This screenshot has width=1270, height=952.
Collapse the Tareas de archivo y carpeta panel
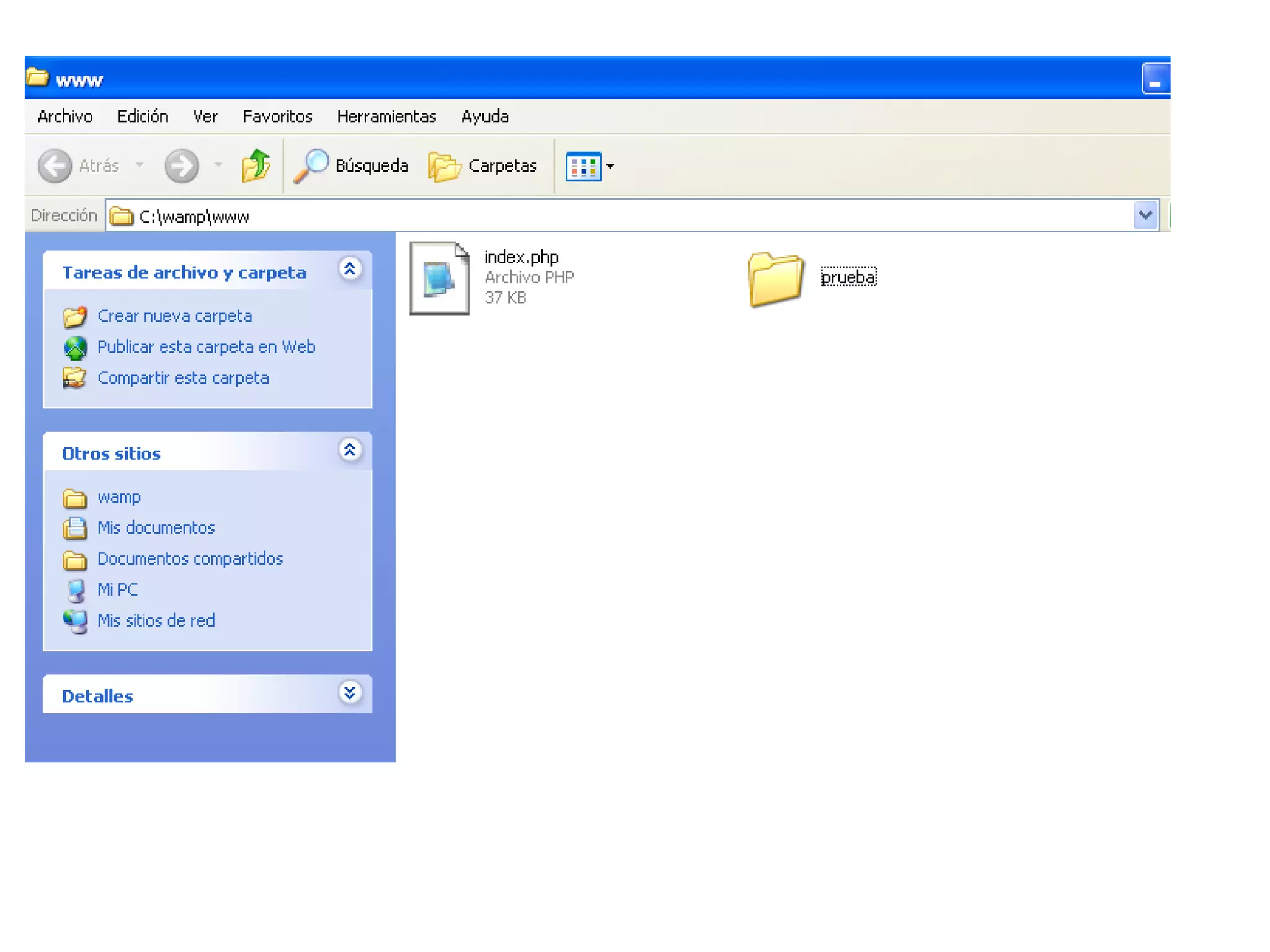350,269
